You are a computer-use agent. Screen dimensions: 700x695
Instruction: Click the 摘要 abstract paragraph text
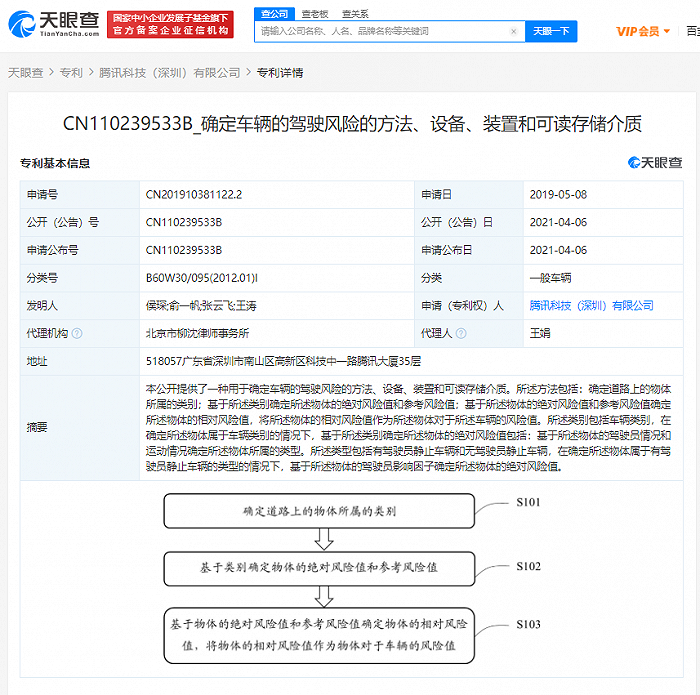[x=408, y=428]
